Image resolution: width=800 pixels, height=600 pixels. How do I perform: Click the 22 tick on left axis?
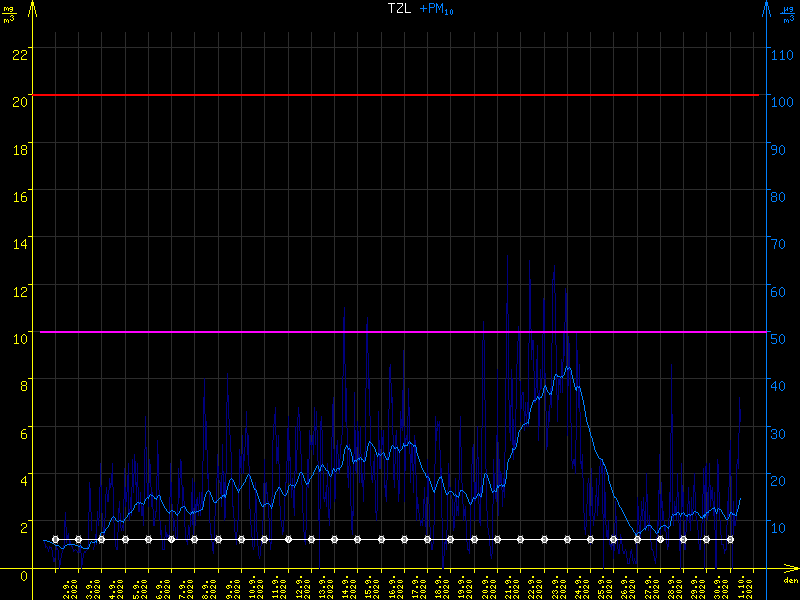point(17,52)
